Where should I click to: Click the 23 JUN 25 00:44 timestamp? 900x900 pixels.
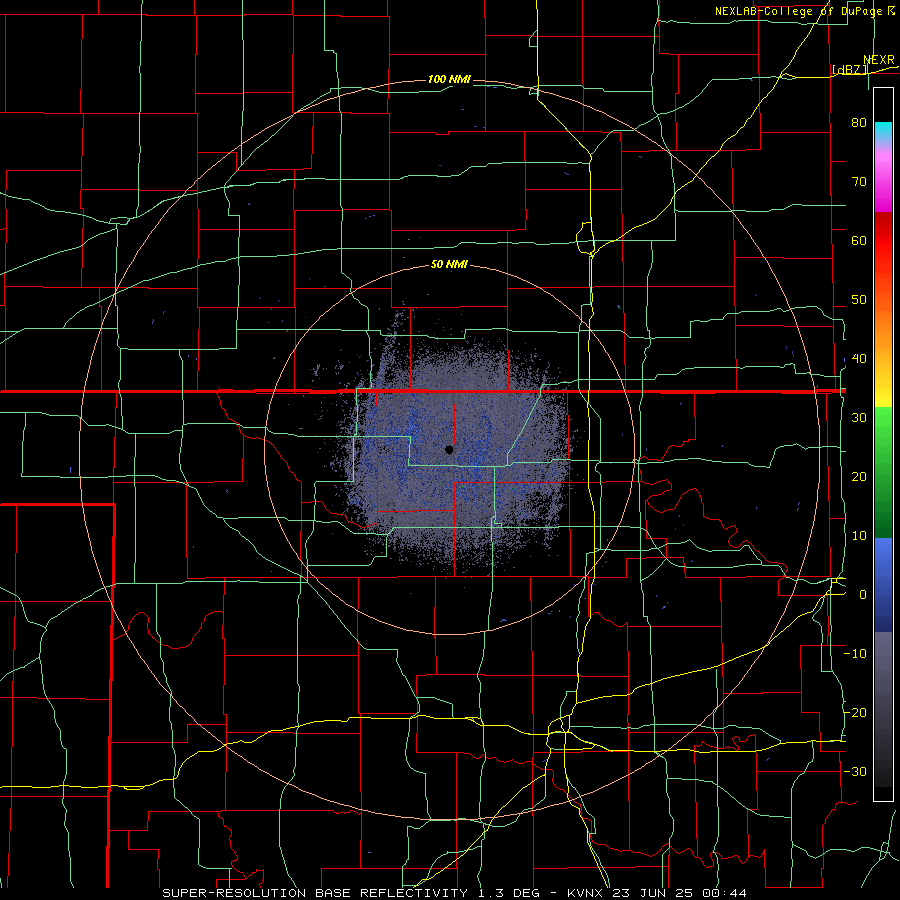682,893
